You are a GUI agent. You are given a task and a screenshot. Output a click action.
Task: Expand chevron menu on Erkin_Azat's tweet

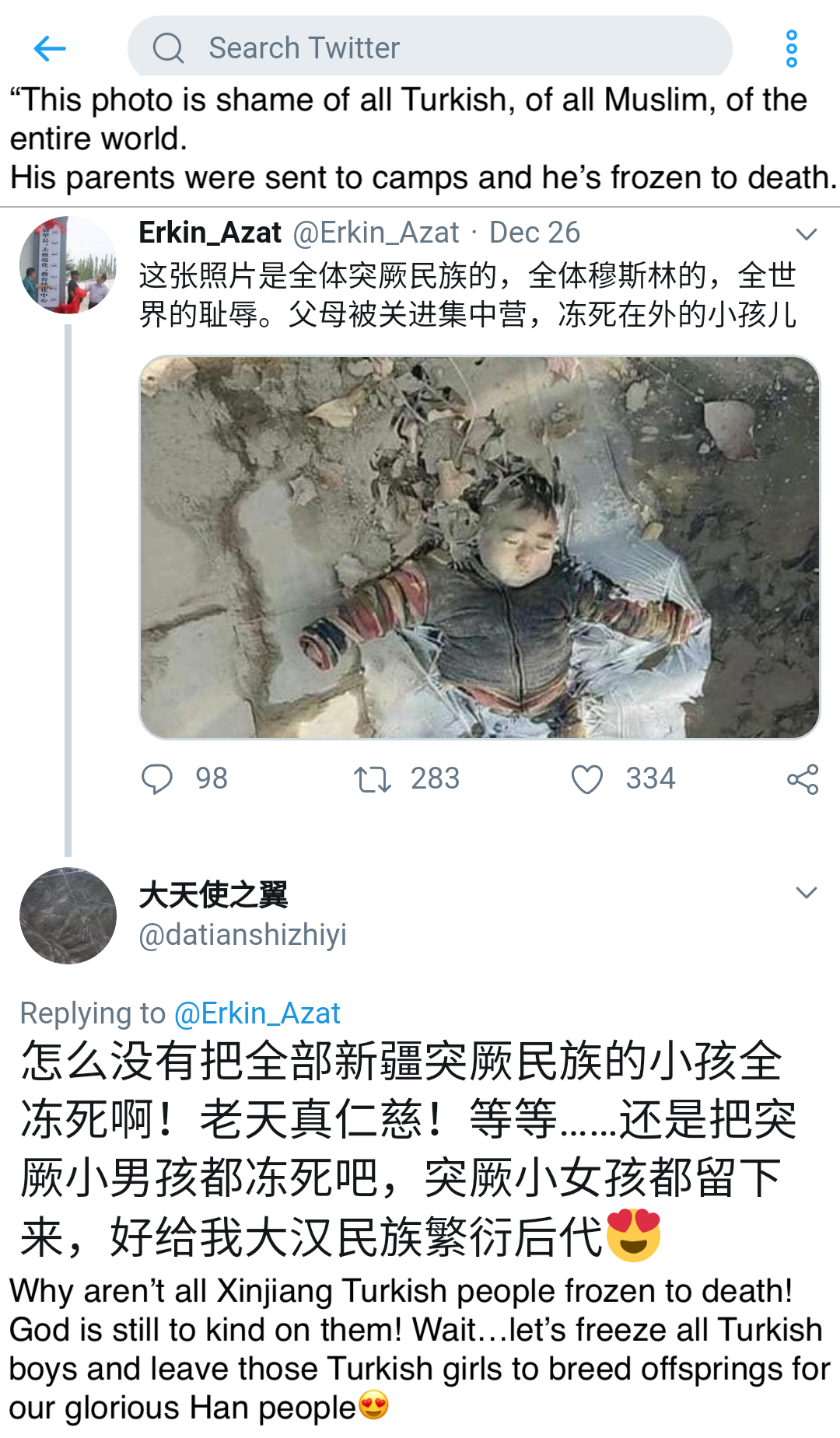point(807,234)
